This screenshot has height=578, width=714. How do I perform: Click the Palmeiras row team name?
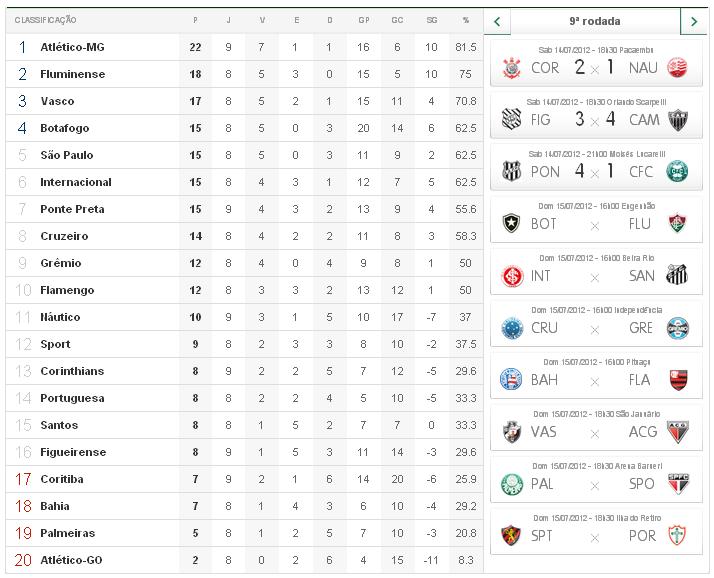point(67,533)
